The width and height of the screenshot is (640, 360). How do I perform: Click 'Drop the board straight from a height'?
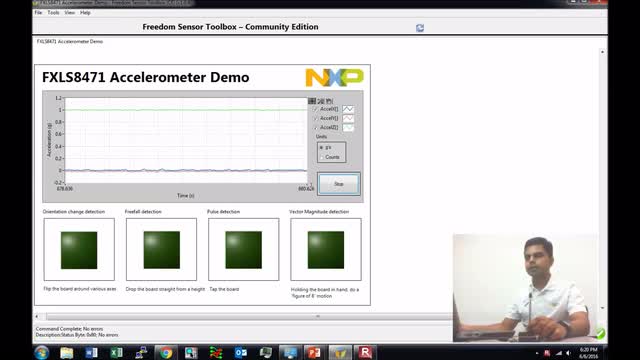(165, 289)
